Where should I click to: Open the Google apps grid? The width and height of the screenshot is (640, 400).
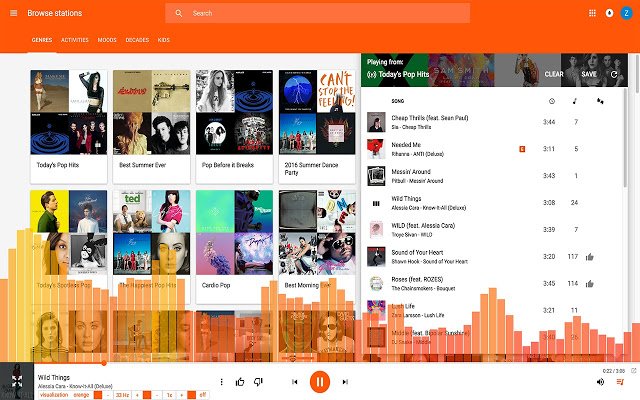[592, 13]
